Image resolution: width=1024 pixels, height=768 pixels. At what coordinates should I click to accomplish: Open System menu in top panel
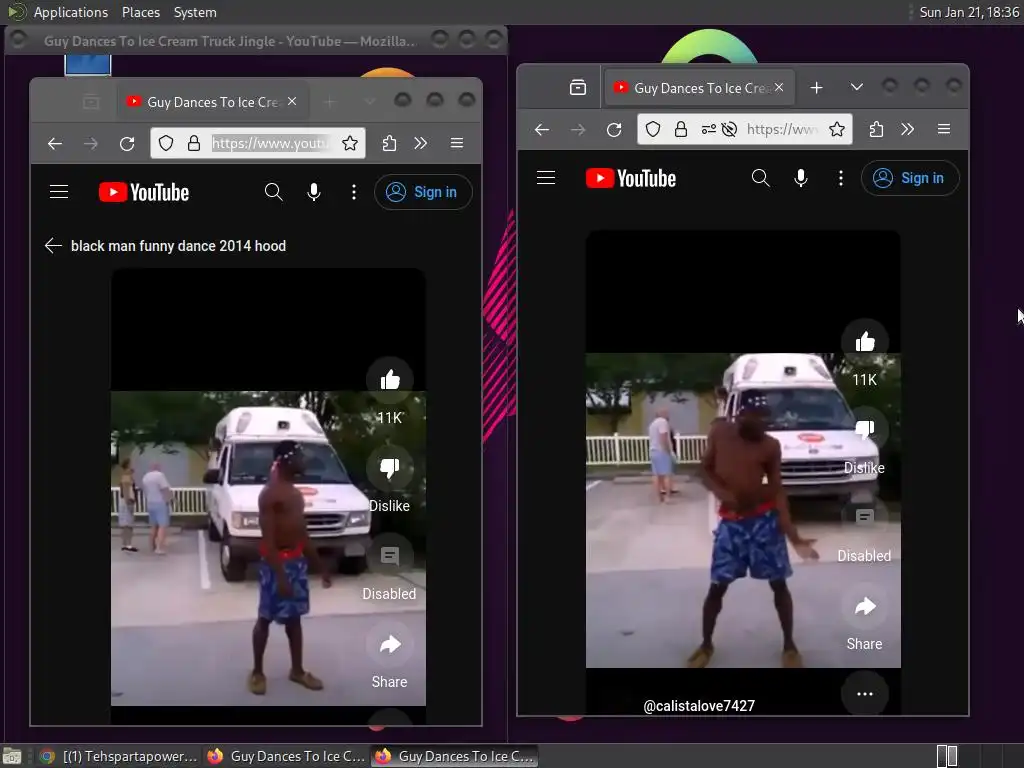tap(195, 12)
